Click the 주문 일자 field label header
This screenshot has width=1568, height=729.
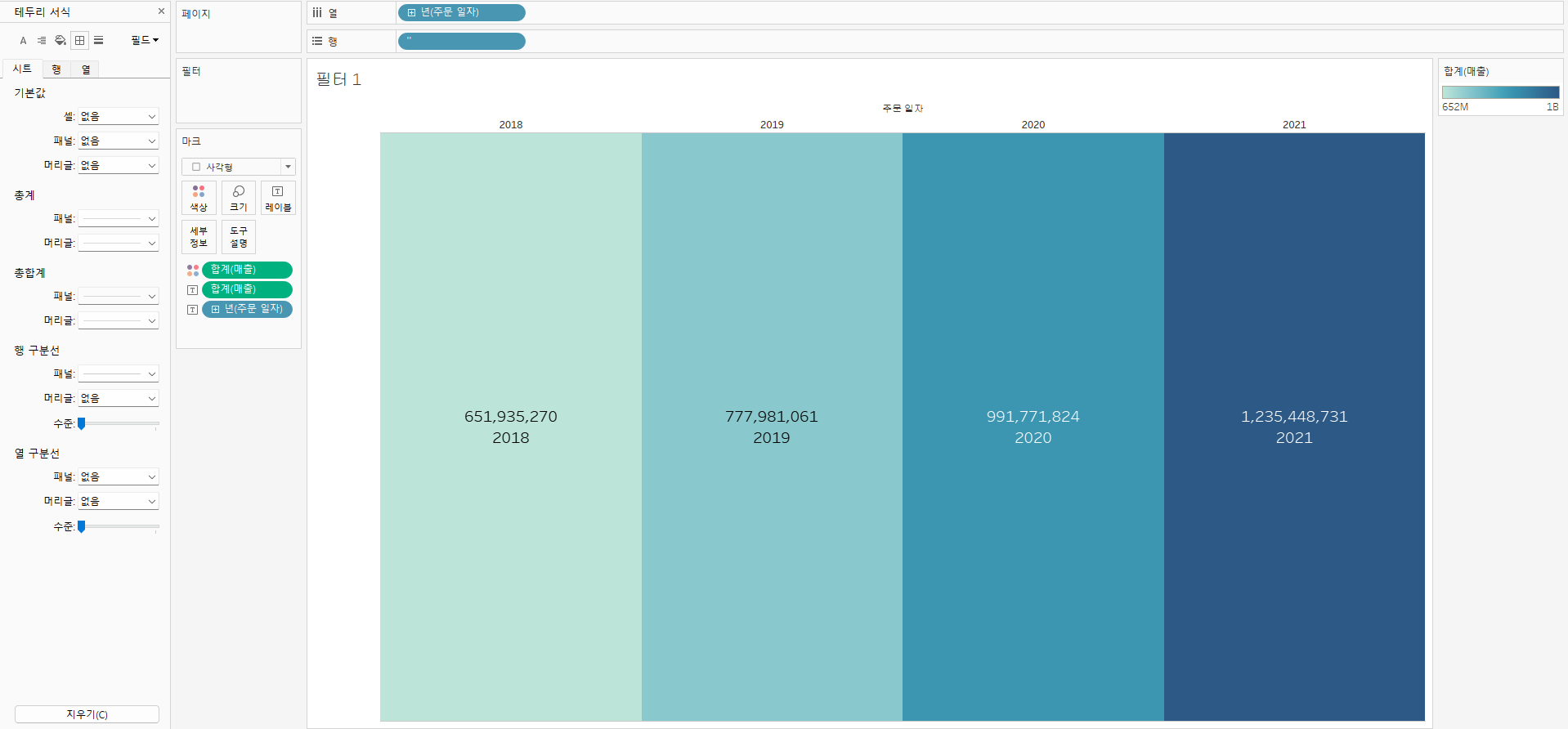(x=903, y=108)
